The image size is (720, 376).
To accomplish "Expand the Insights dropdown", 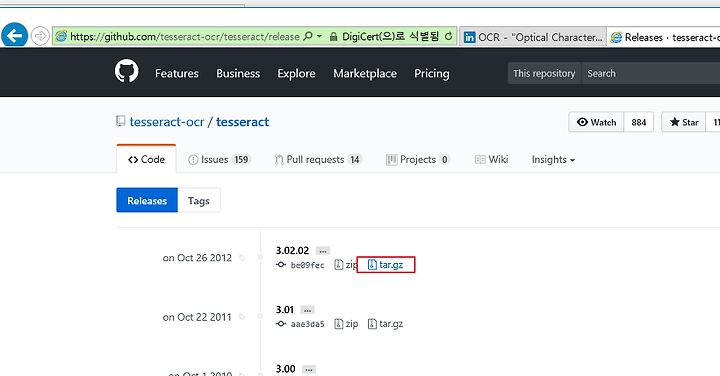I will pyautogui.click(x=553, y=159).
